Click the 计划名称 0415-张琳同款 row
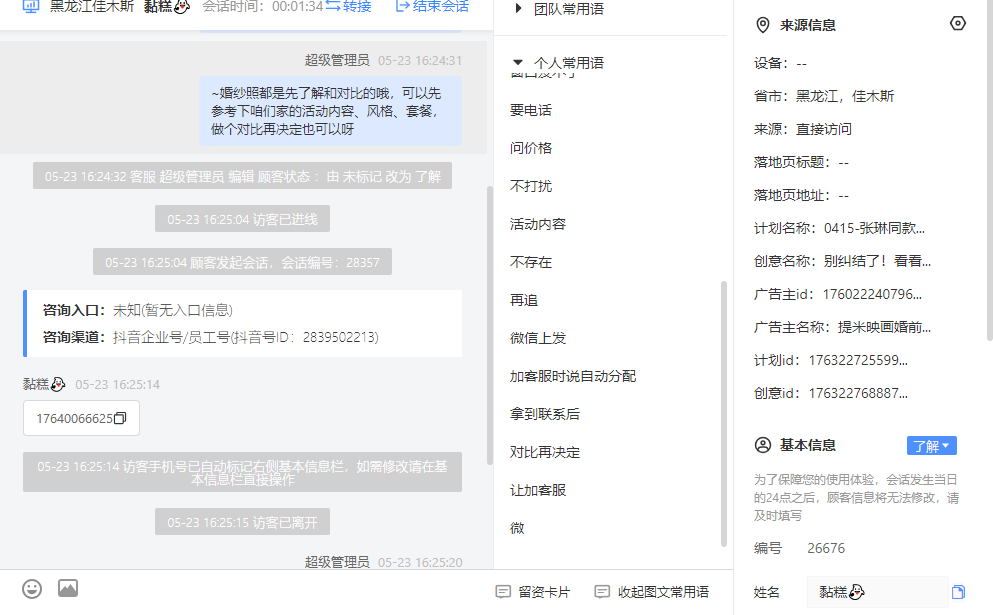This screenshot has width=993, height=615. 839,228
